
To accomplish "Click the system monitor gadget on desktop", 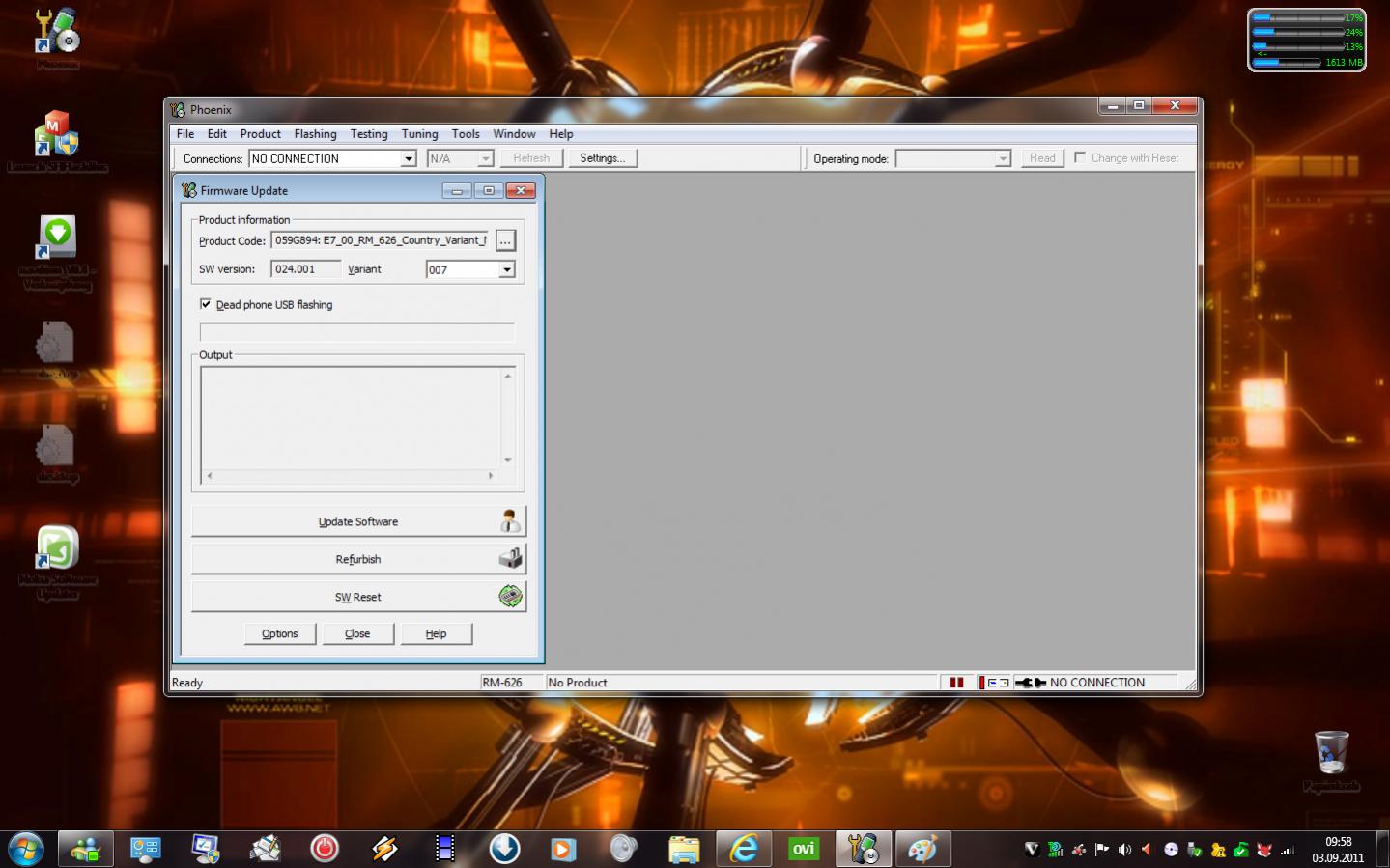I will click(1307, 40).
